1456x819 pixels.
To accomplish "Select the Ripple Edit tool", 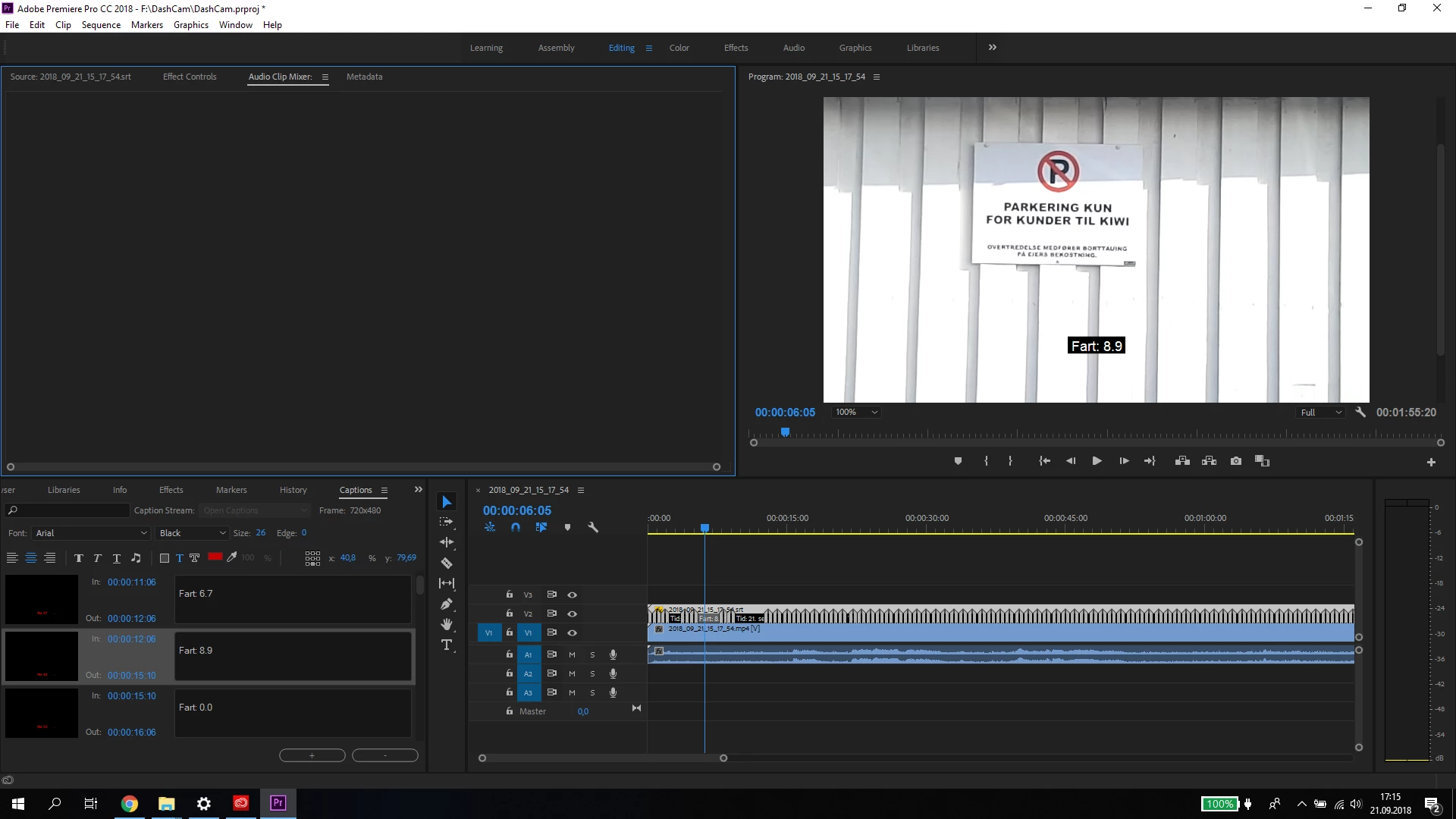I will (x=447, y=542).
